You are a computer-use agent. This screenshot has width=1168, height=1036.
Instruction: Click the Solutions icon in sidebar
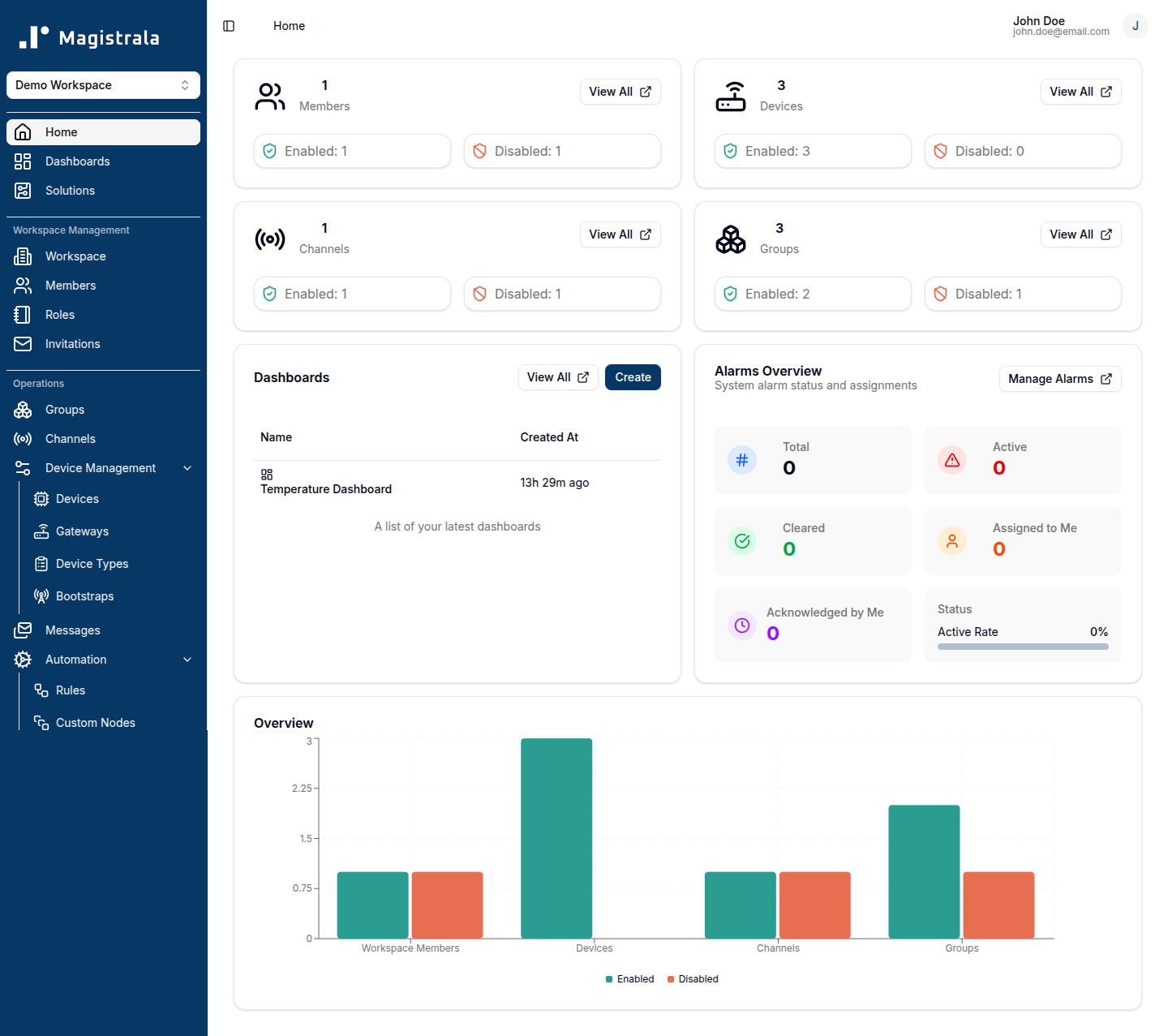23,191
